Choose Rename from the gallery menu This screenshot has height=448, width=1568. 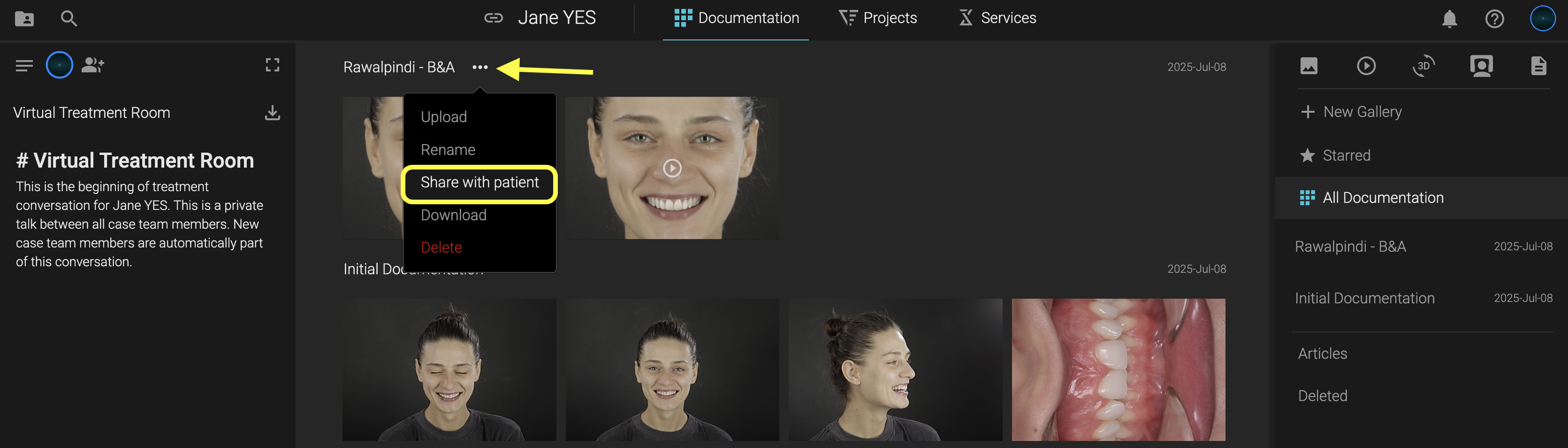[448, 150]
